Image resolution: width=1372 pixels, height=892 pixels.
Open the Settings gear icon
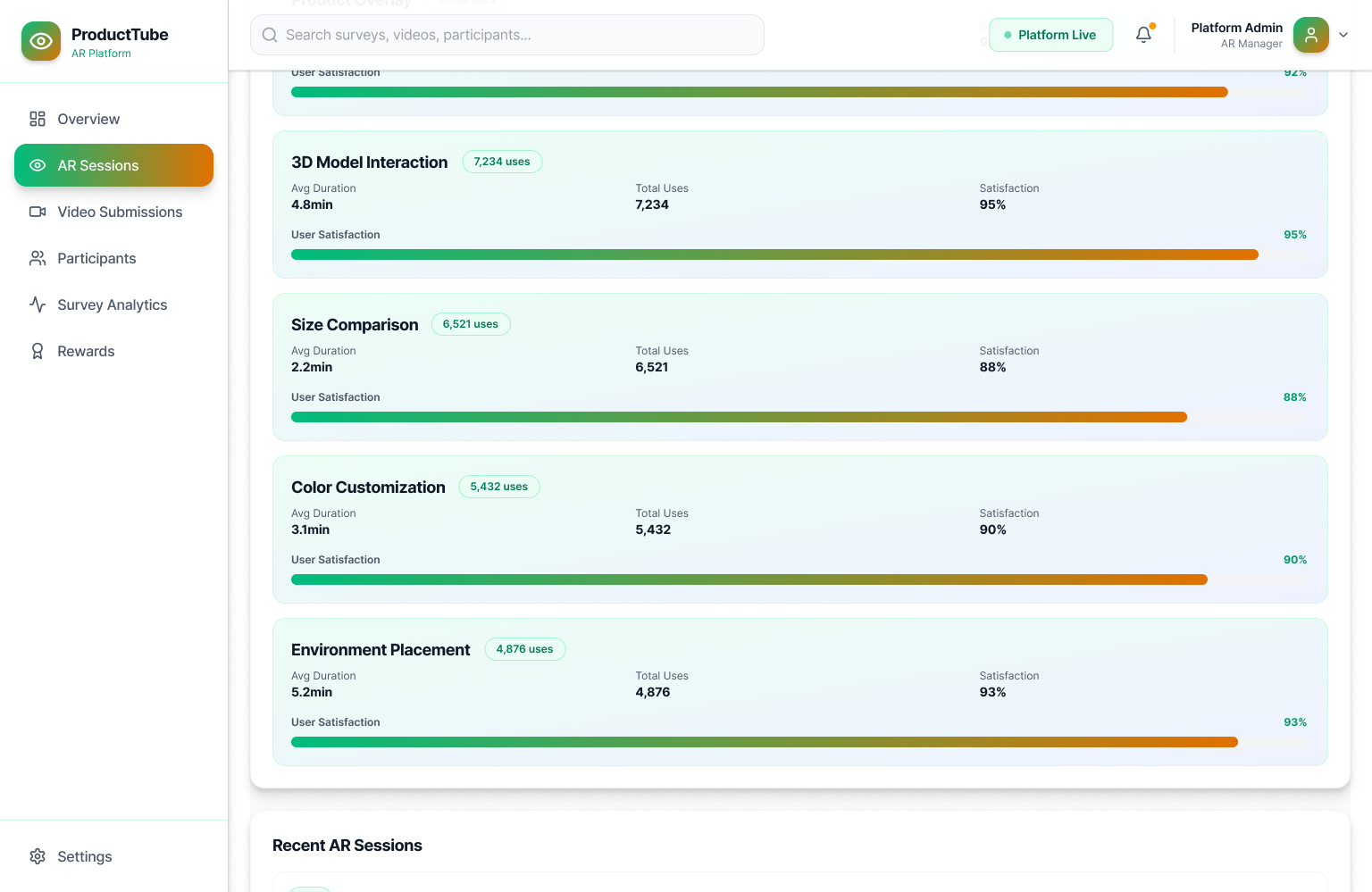(38, 856)
